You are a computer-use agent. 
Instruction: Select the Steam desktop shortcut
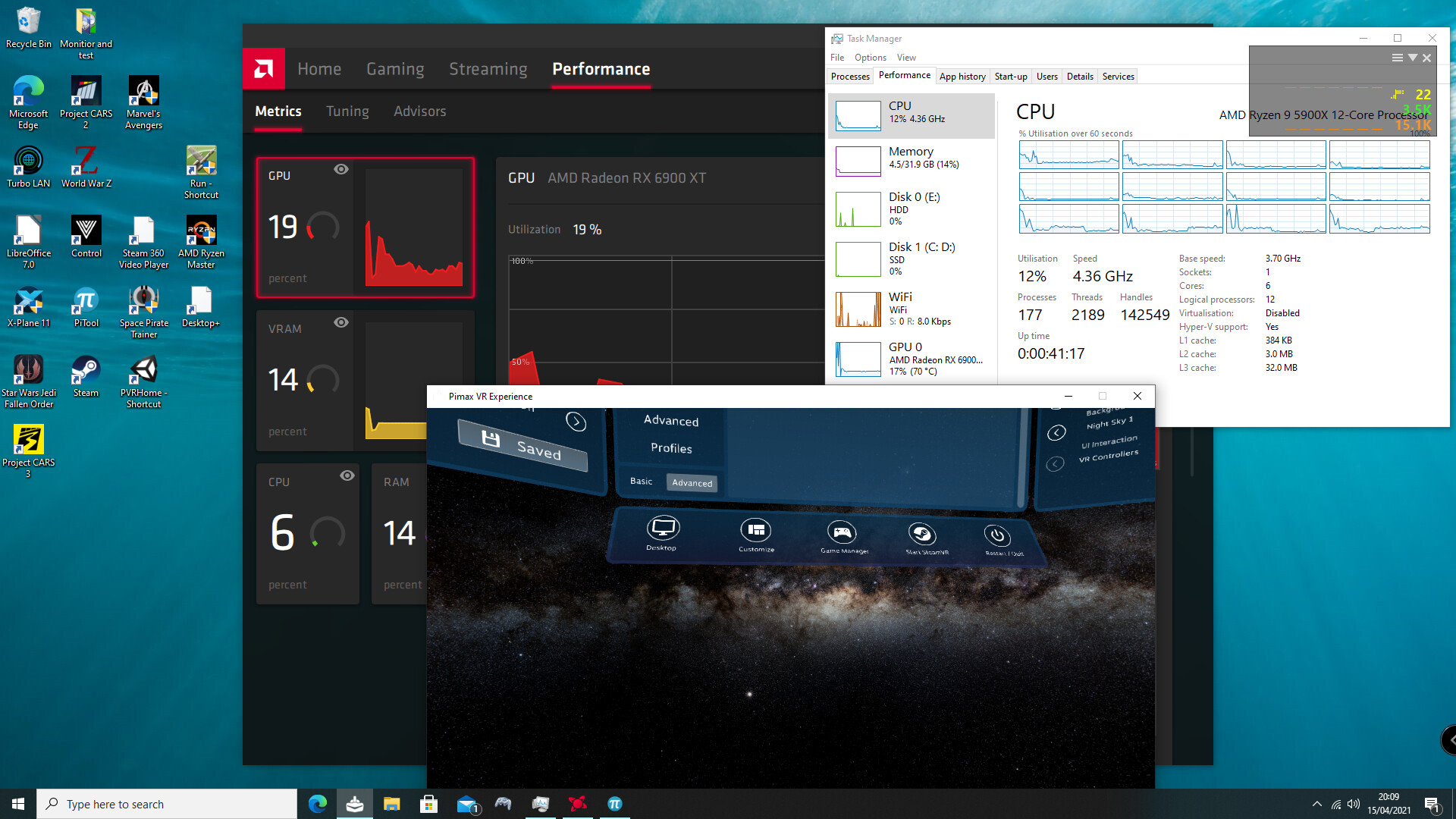tap(86, 377)
